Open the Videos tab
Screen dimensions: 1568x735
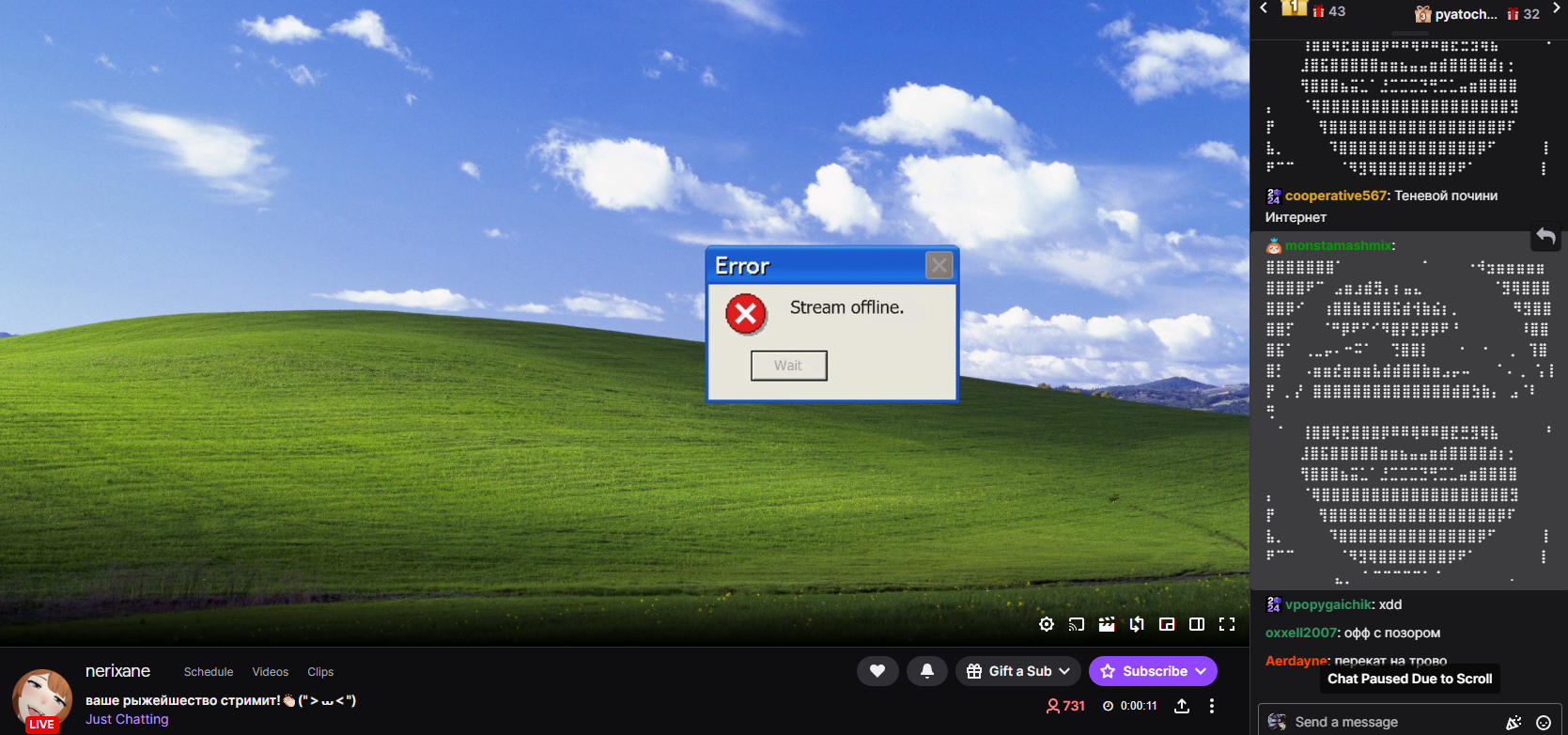(x=271, y=672)
